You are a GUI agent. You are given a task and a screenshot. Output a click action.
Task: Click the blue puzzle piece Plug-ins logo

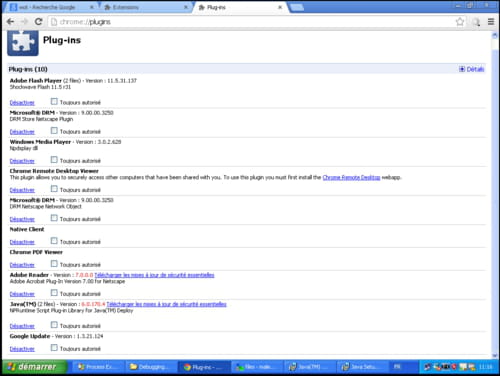coord(23,43)
